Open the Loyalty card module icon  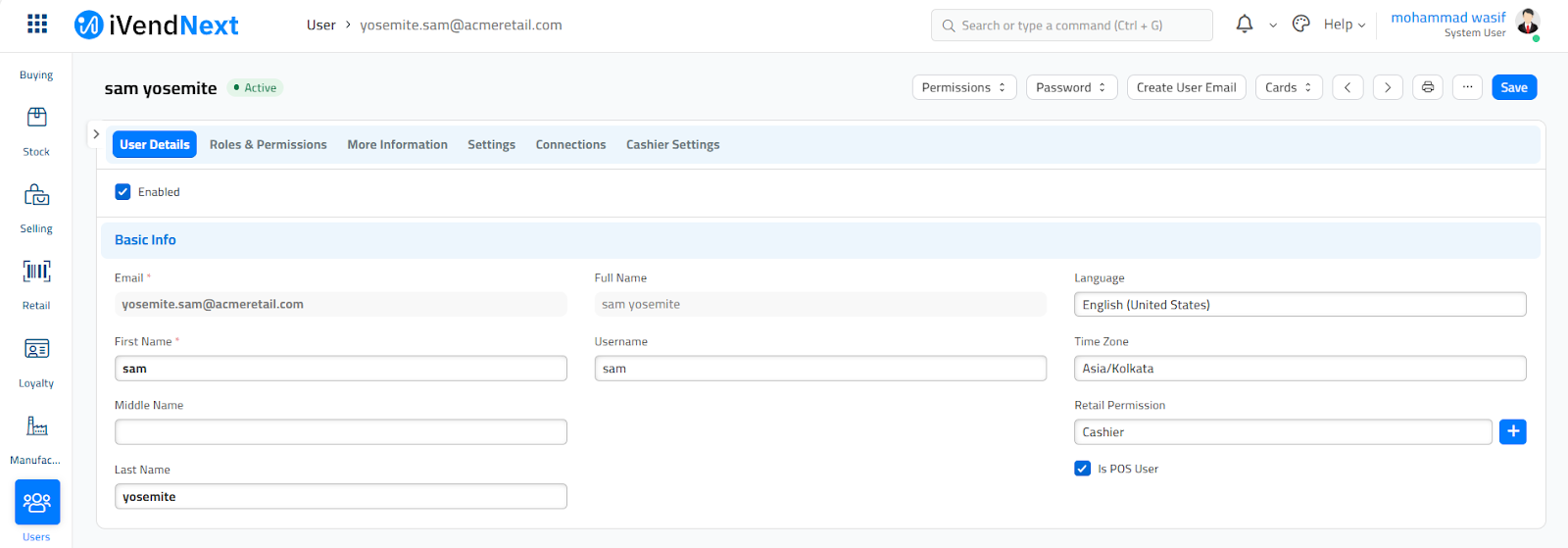36,349
